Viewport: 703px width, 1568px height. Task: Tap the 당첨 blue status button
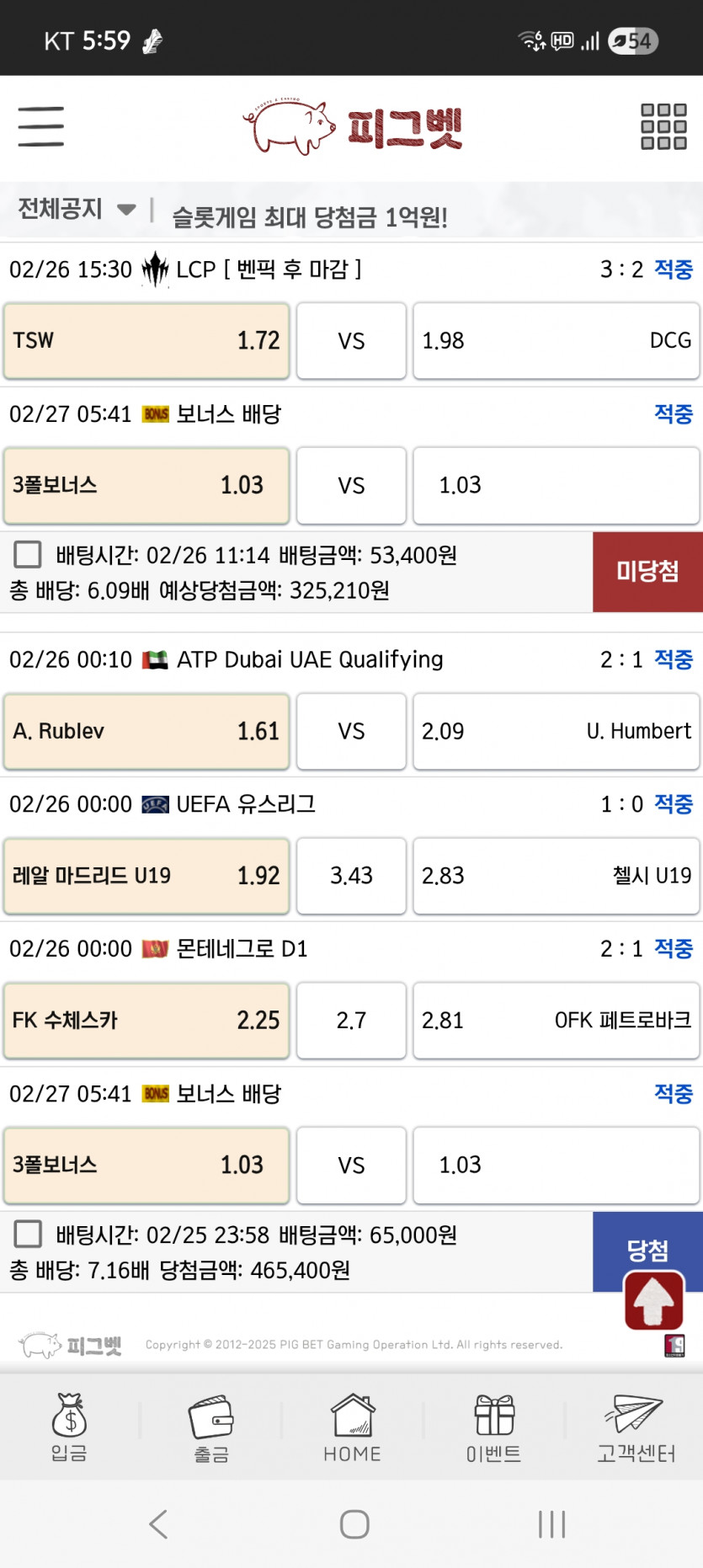[x=647, y=1251]
